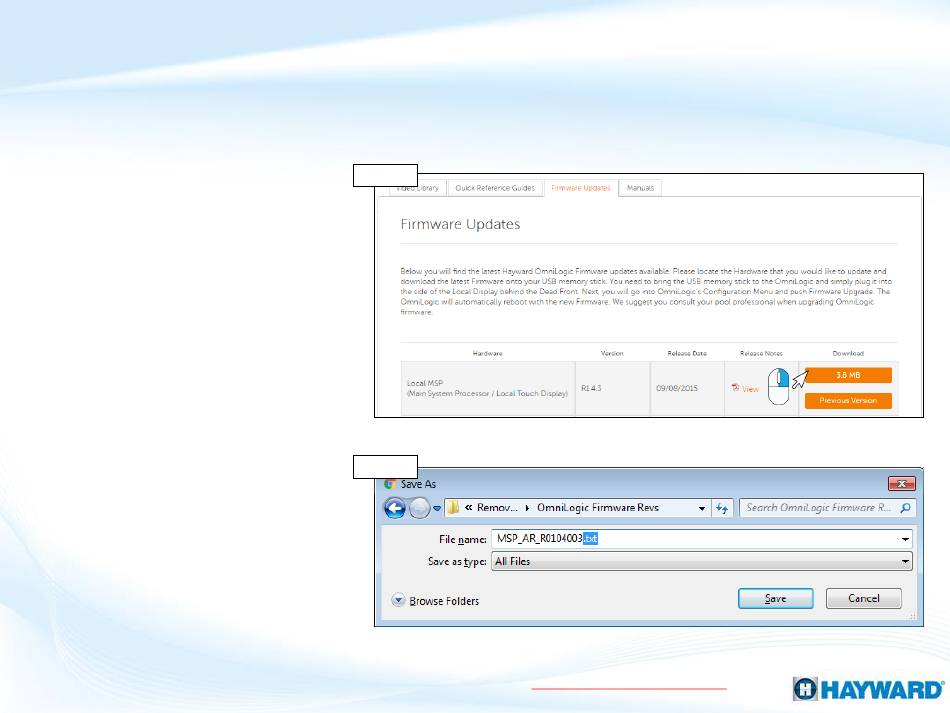Select the OmniLogic Firmware Revs path segment

point(597,508)
